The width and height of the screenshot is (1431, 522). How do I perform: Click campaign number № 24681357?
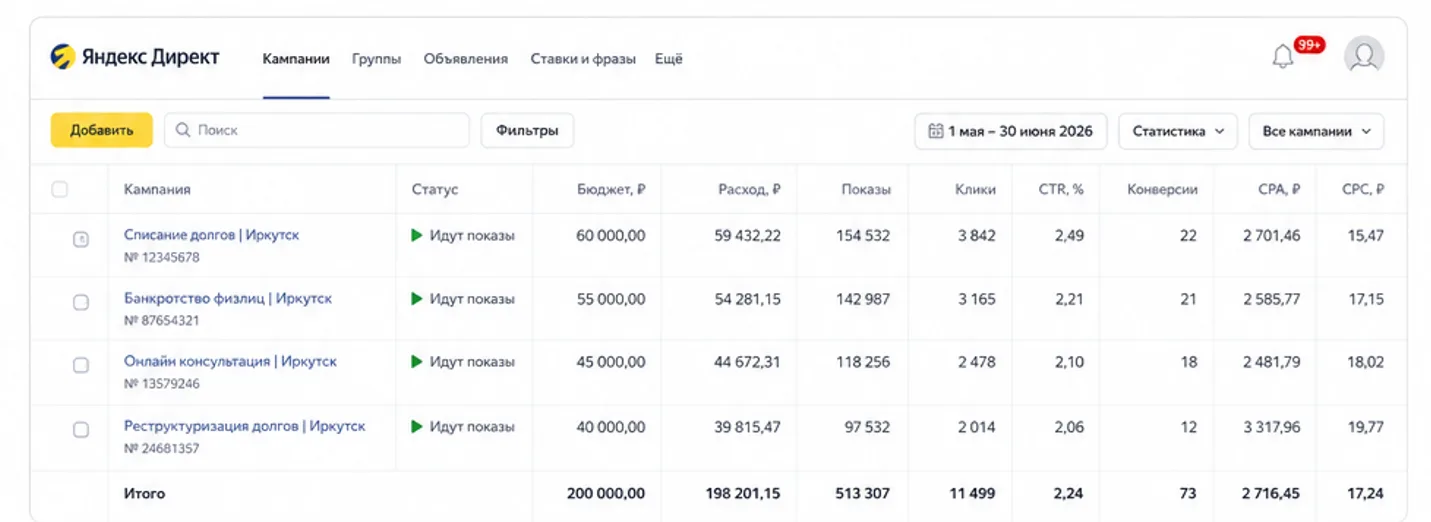coord(162,448)
